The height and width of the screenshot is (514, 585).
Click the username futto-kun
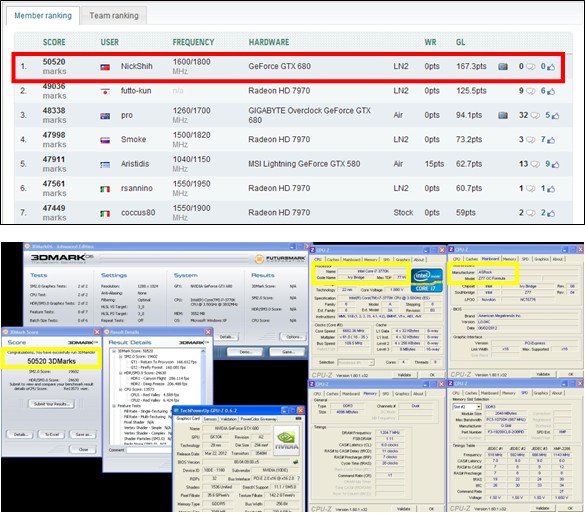tap(136, 91)
